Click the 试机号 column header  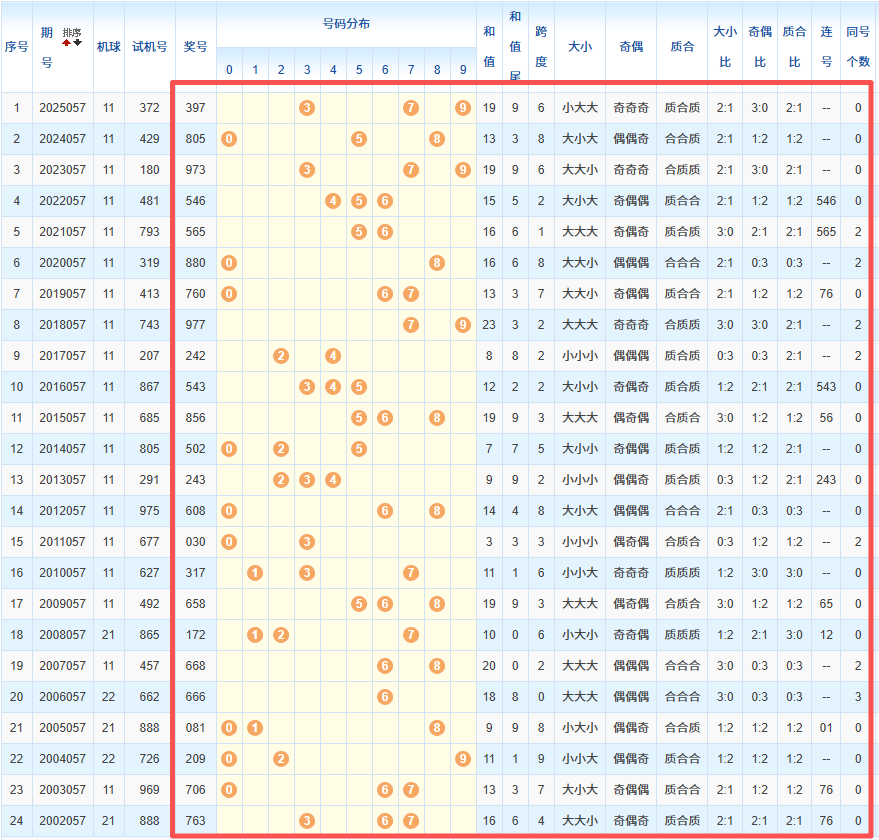149,46
